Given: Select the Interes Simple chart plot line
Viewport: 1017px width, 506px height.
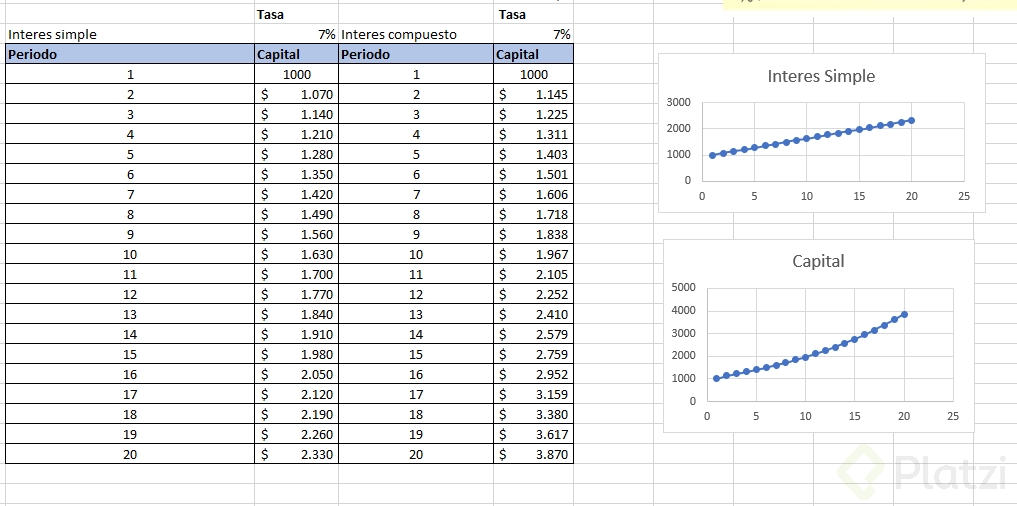Looking at the screenshot, I should [x=812, y=138].
